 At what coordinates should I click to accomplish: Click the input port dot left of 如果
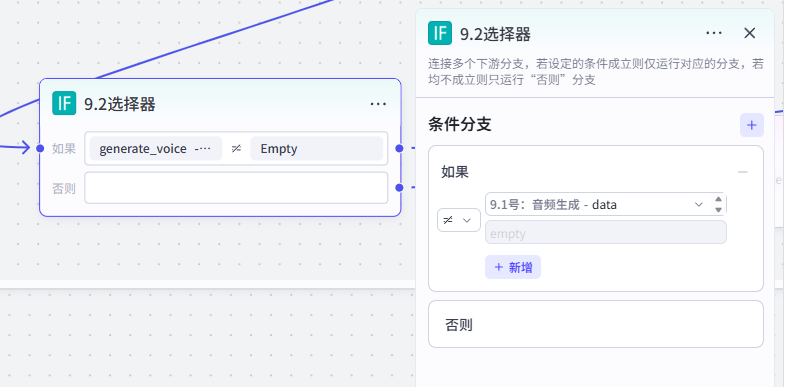coord(41,148)
